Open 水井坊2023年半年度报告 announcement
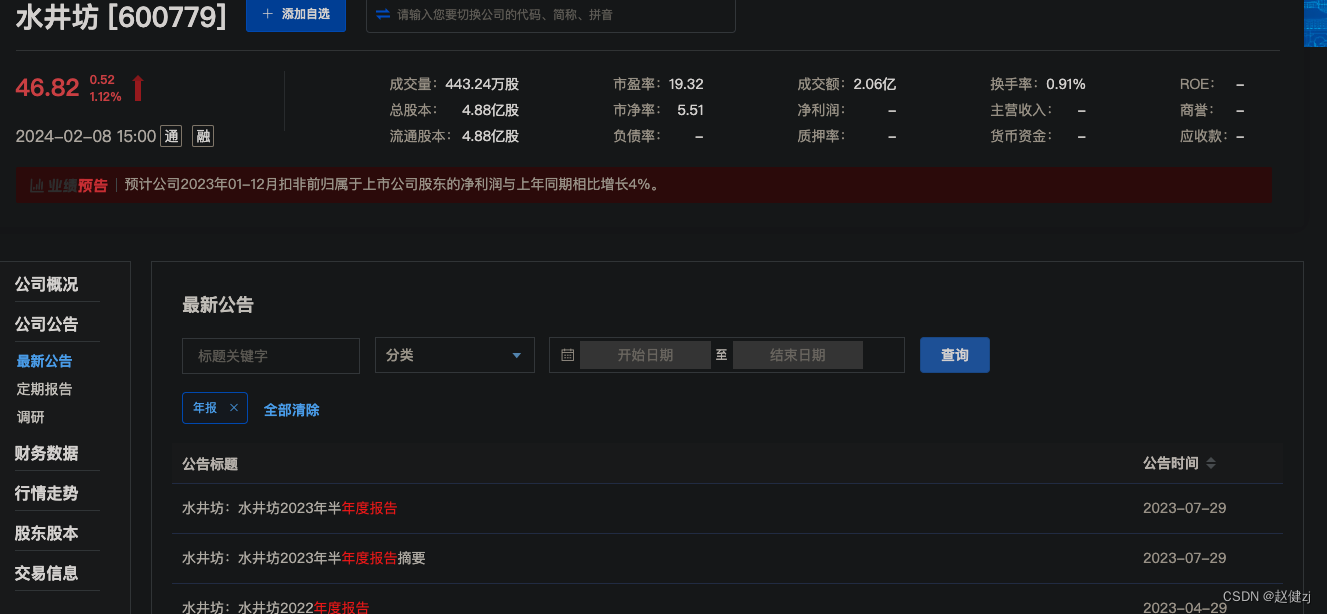 [x=290, y=508]
